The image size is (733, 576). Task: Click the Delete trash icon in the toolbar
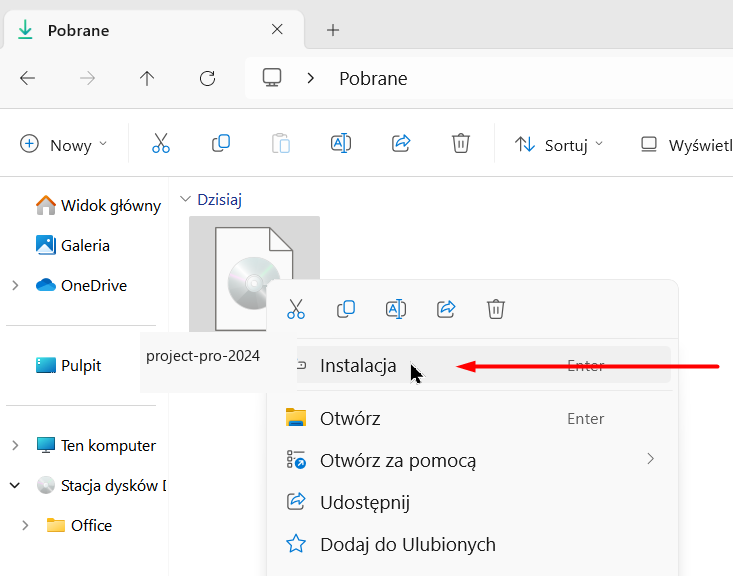(460, 143)
